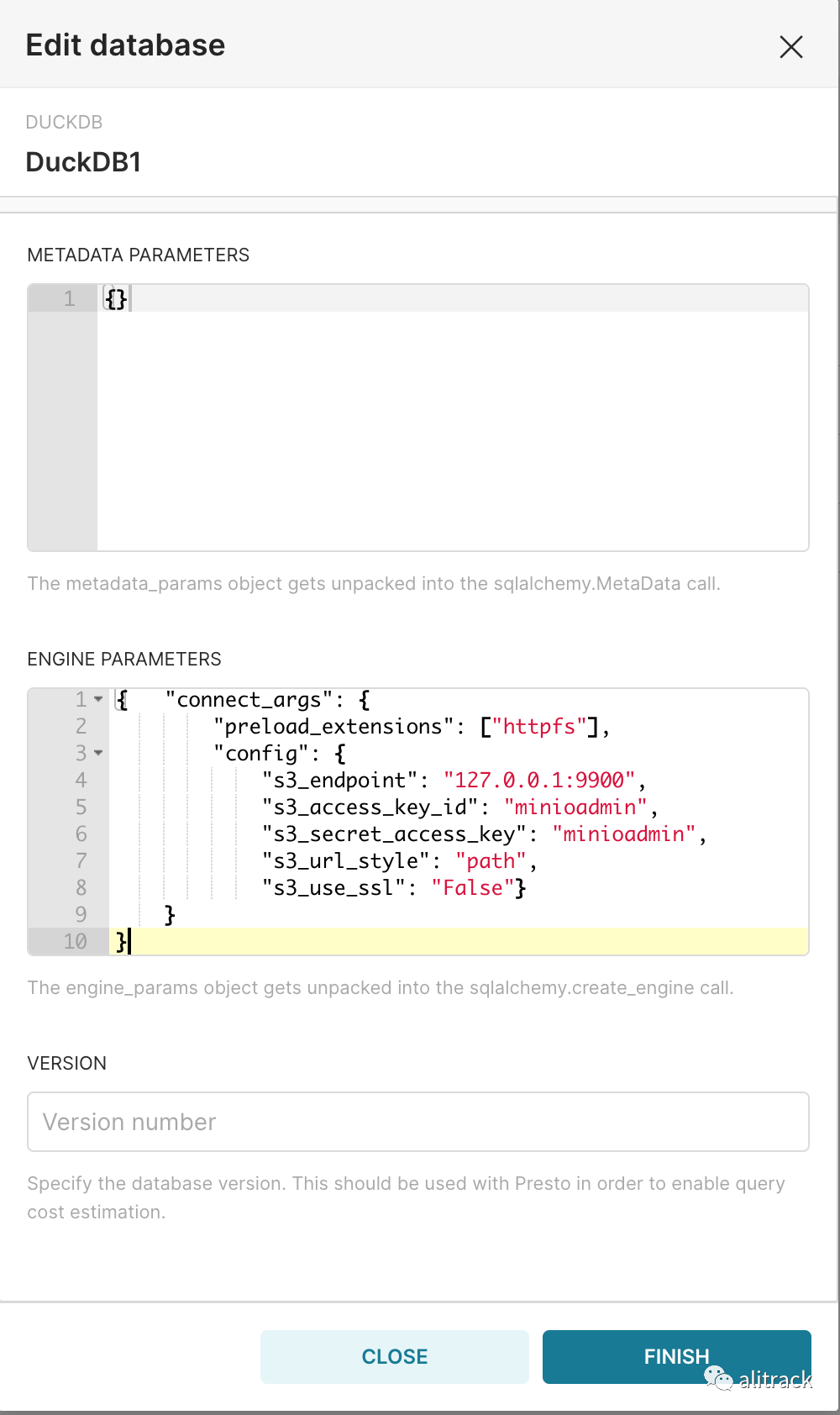Collapse the fold arrow on engine line 1

pos(98,699)
